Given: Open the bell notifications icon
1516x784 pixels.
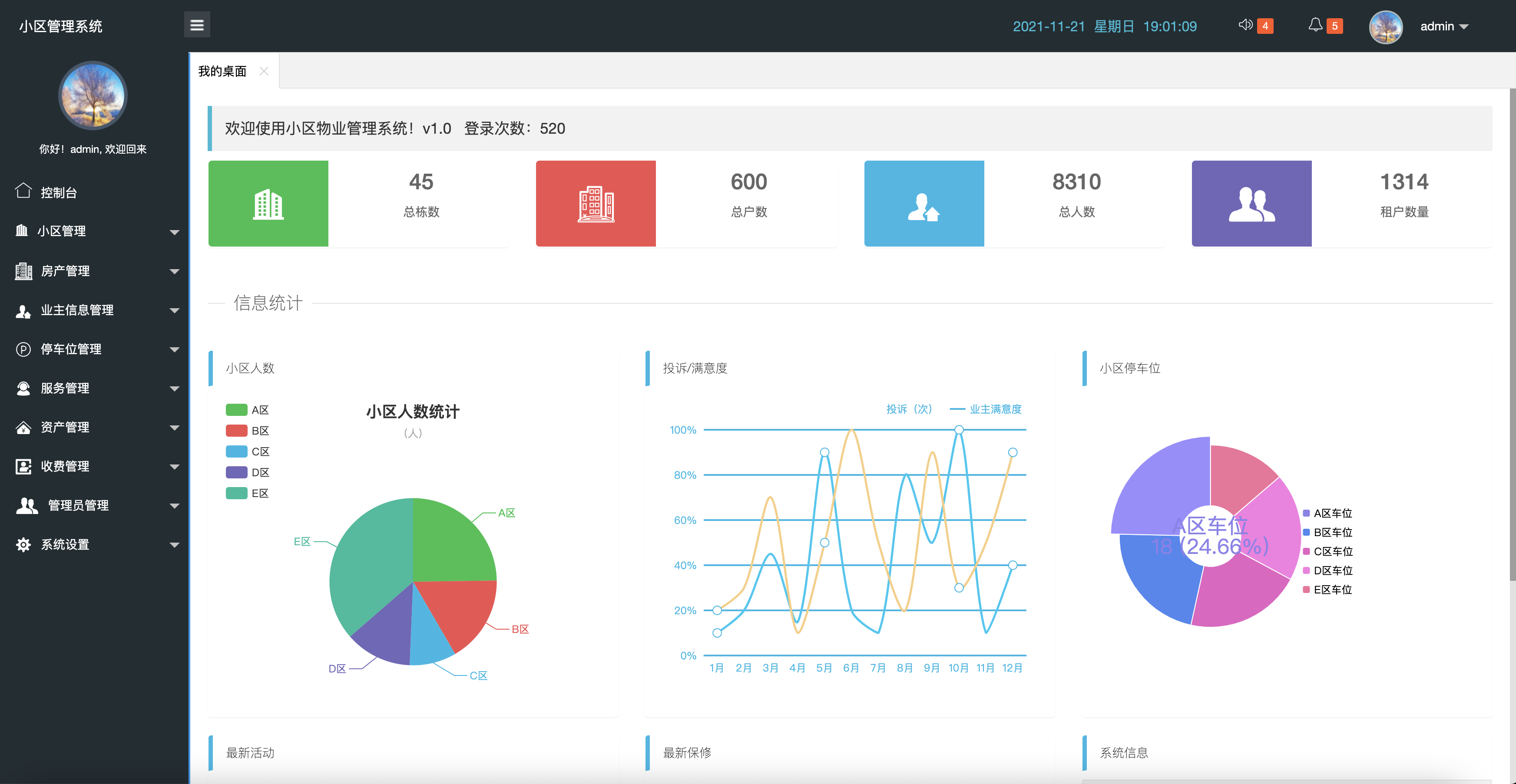Looking at the screenshot, I should (1315, 25).
